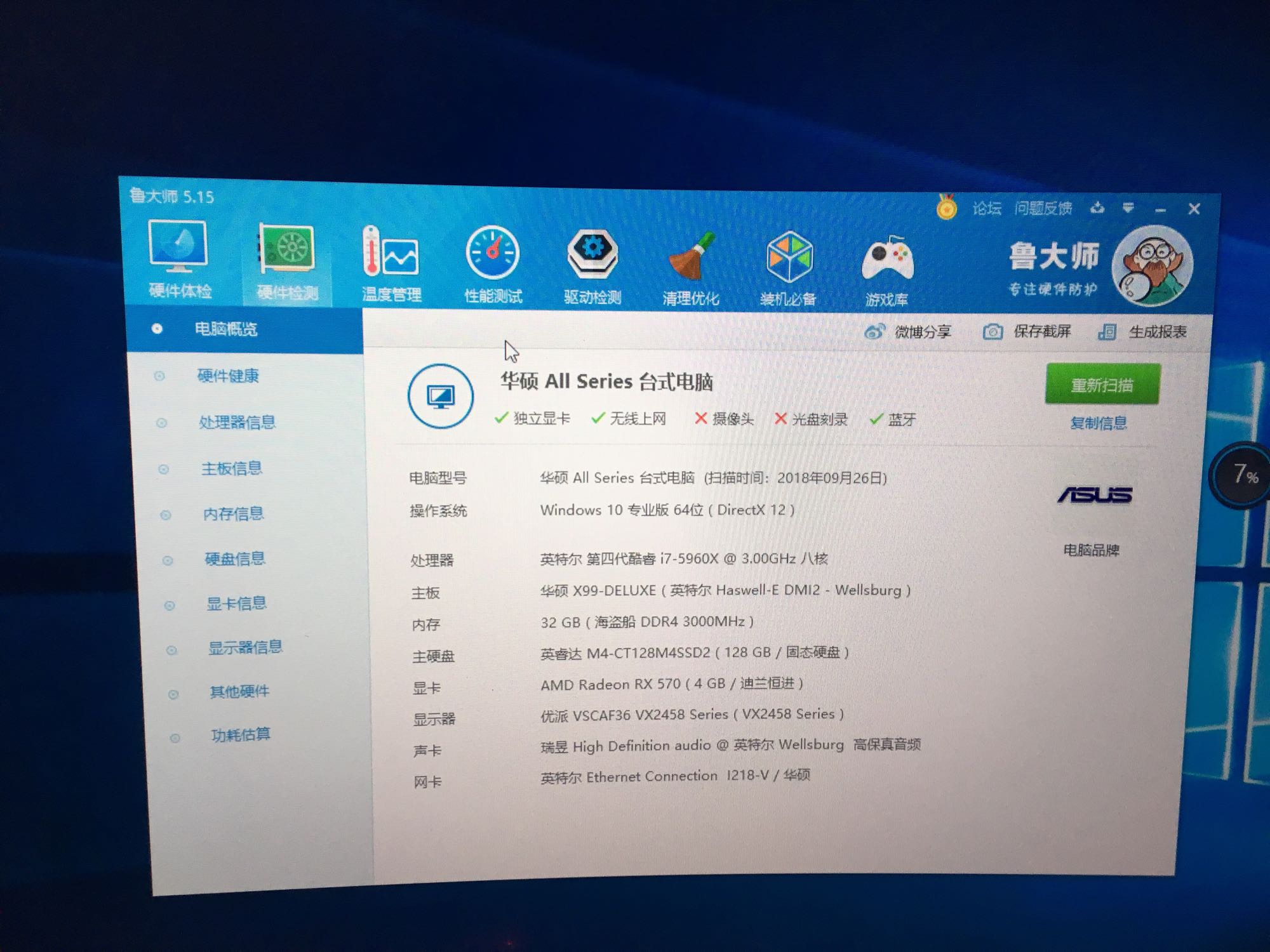Click 复制信息 copy info link
This screenshot has width=1270, height=952.
tap(1098, 423)
